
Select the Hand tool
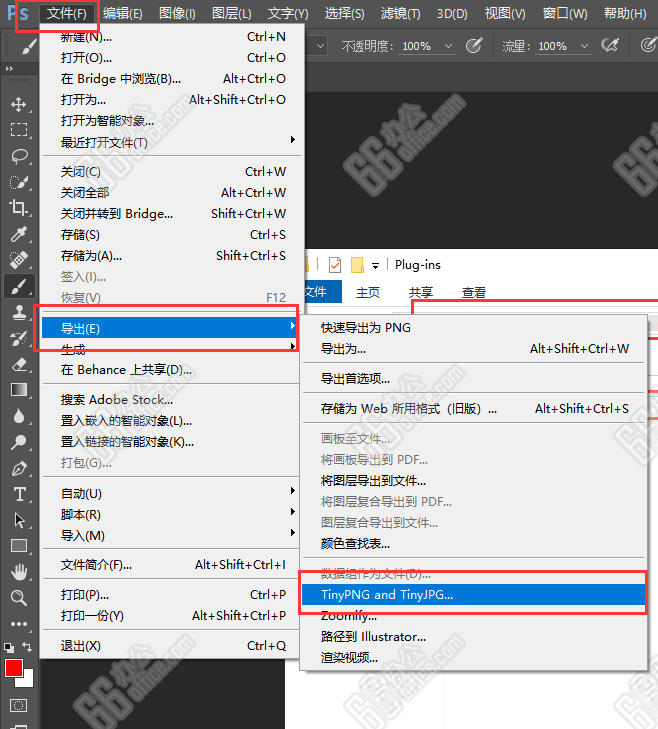coord(19,572)
